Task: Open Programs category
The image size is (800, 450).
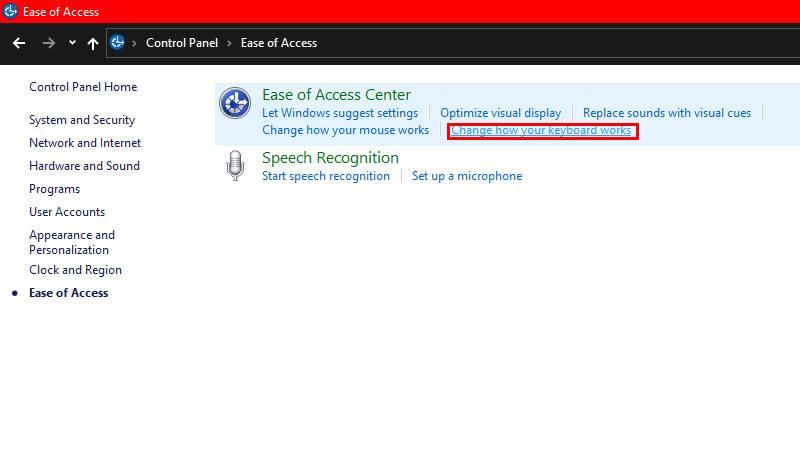Action: click(x=54, y=189)
